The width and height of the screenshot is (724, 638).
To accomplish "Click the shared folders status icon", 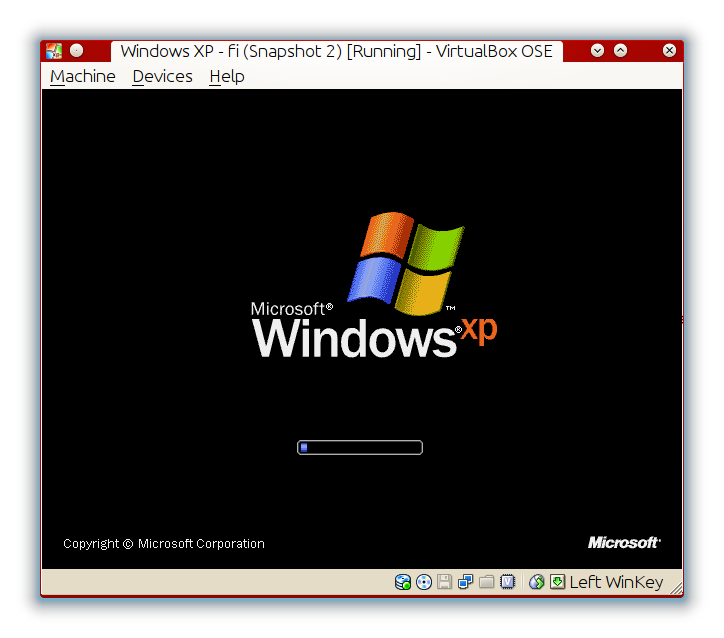I will pos(486,582).
